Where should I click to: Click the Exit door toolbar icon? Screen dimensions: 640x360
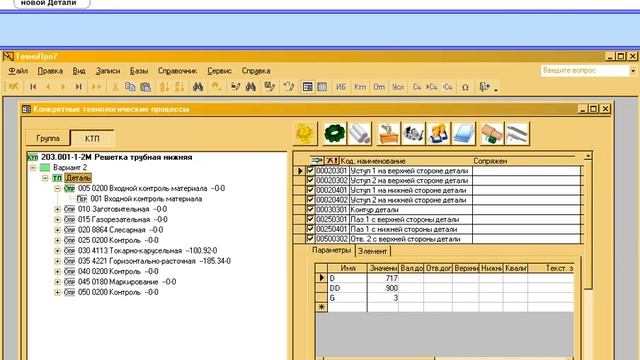click(x=484, y=87)
